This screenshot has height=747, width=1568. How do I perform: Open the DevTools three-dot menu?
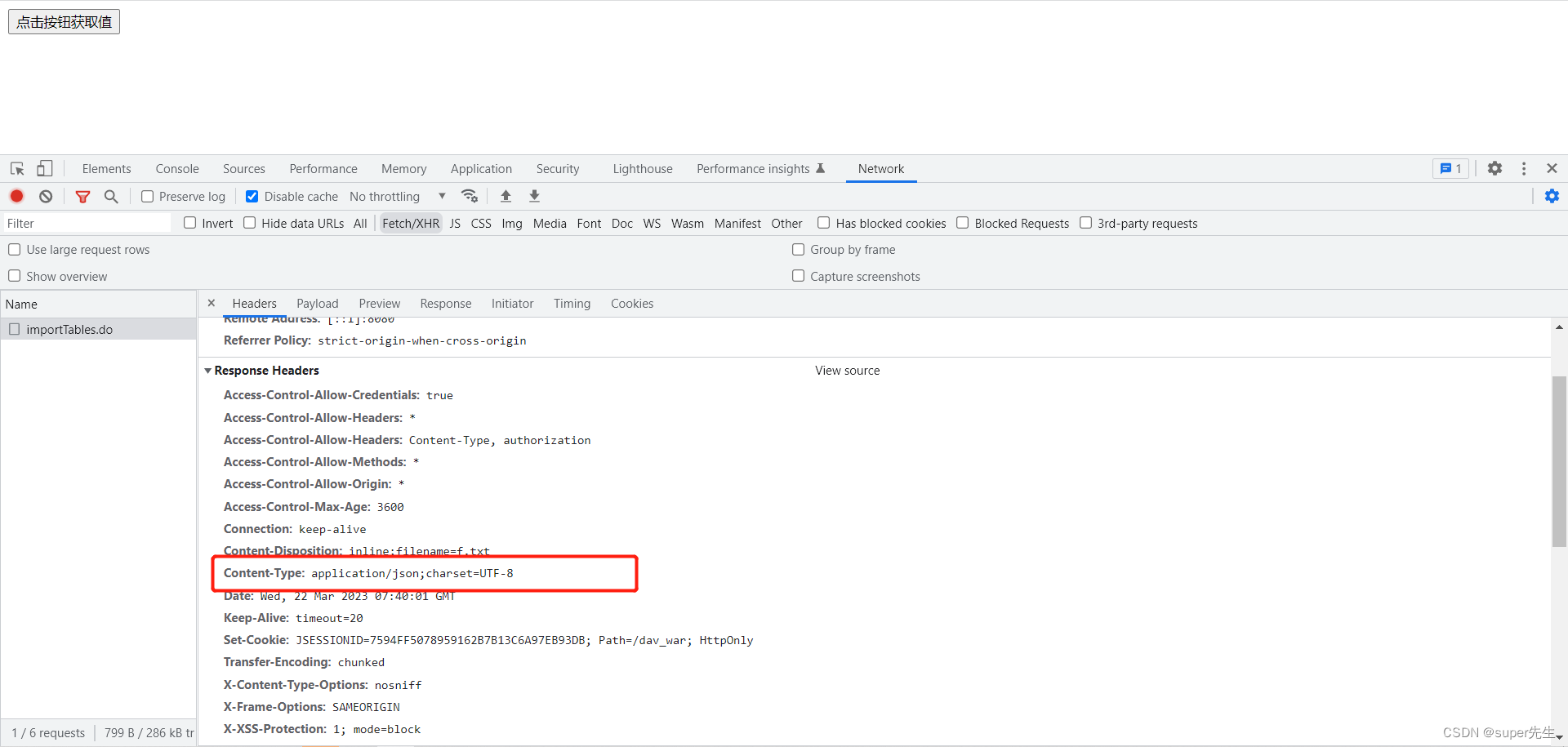(x=1524, y=168)
